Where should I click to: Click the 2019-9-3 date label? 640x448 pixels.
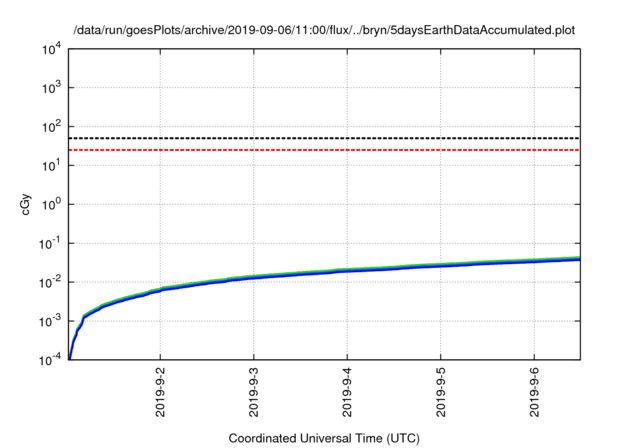pyautogui.click(x=253, y=392)
